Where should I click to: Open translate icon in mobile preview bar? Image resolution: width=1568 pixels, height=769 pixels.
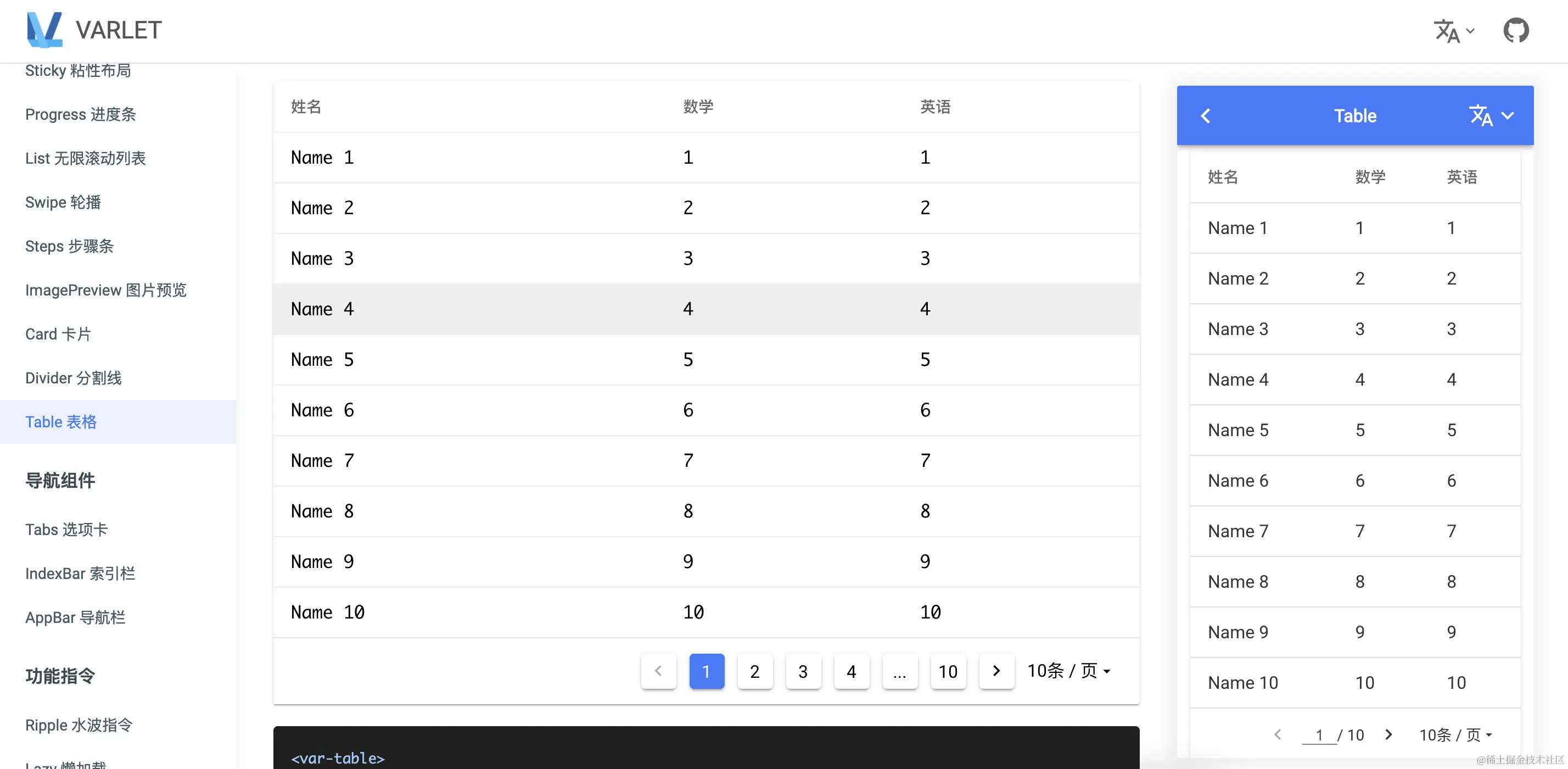click(x=1480, y=116)
